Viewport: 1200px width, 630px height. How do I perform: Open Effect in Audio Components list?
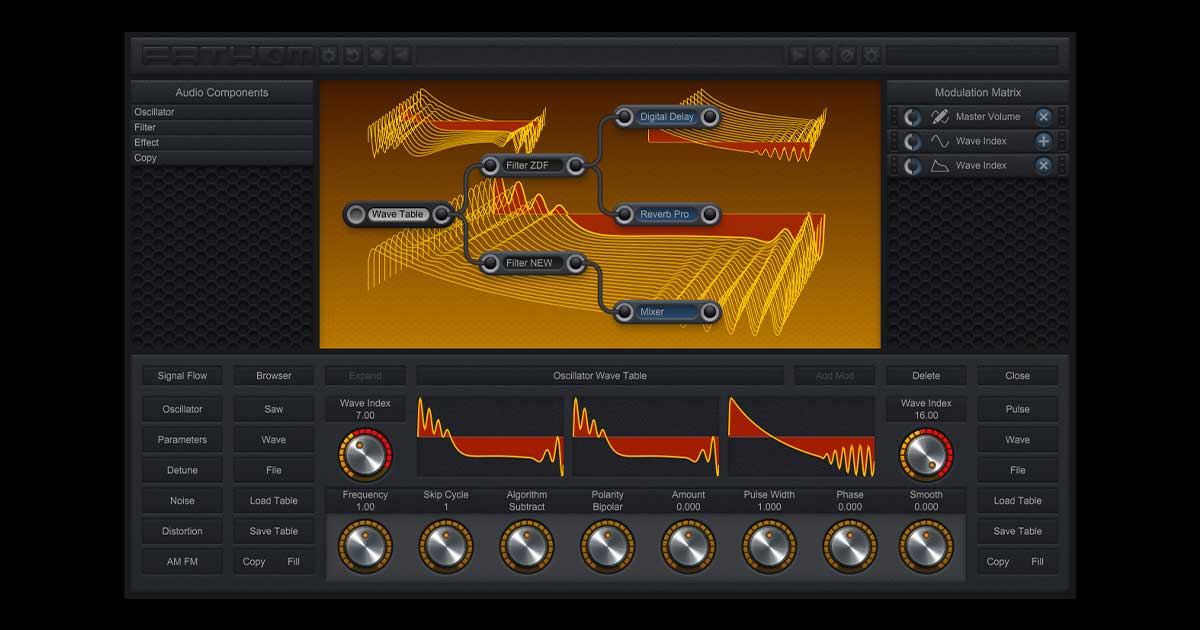tap(222, 142)
